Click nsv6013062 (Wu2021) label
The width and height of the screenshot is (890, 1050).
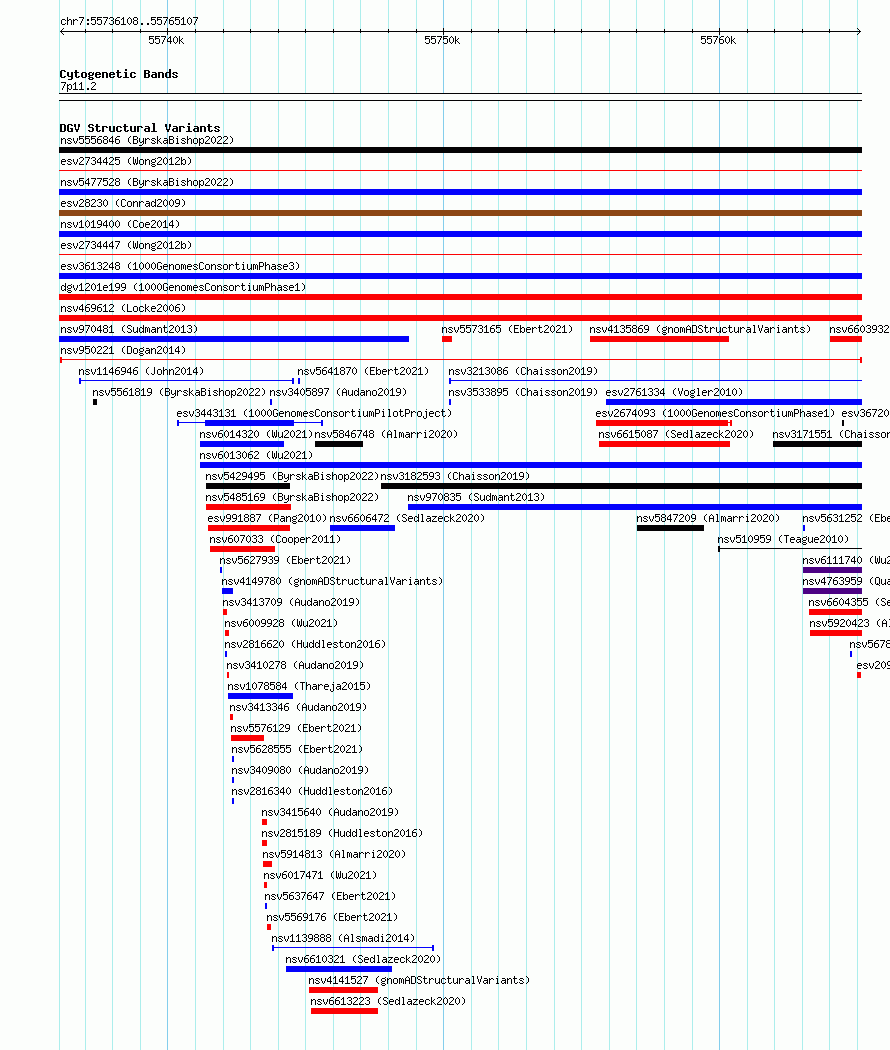[x=256, y=455]
